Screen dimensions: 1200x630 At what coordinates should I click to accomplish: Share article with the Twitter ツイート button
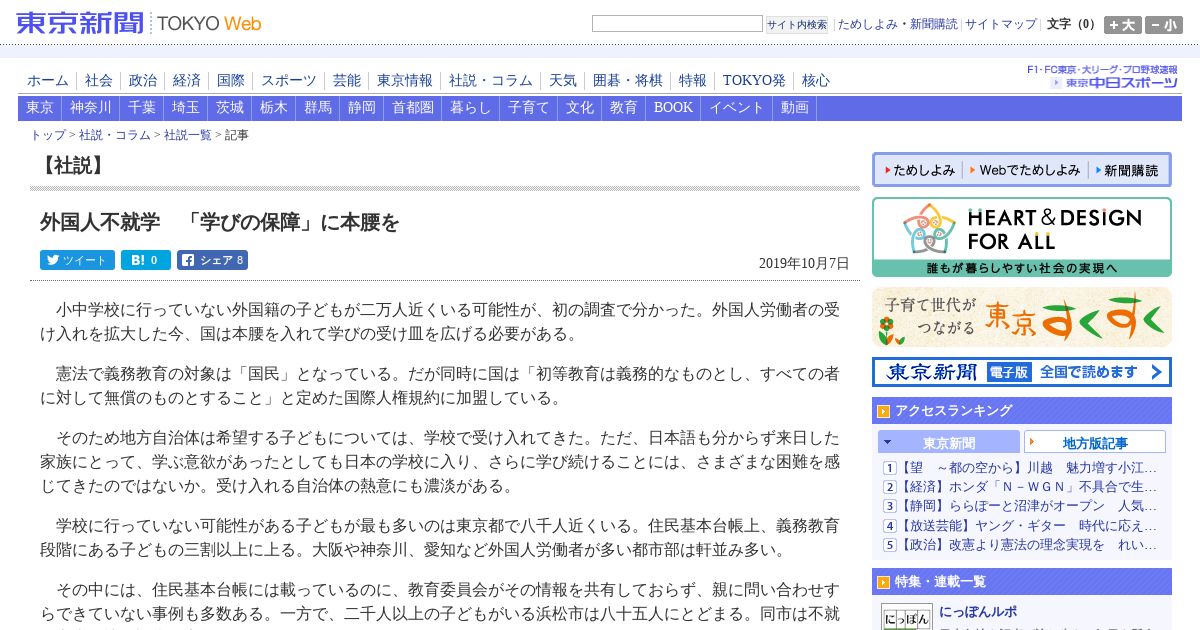click(x=77, y=260)
